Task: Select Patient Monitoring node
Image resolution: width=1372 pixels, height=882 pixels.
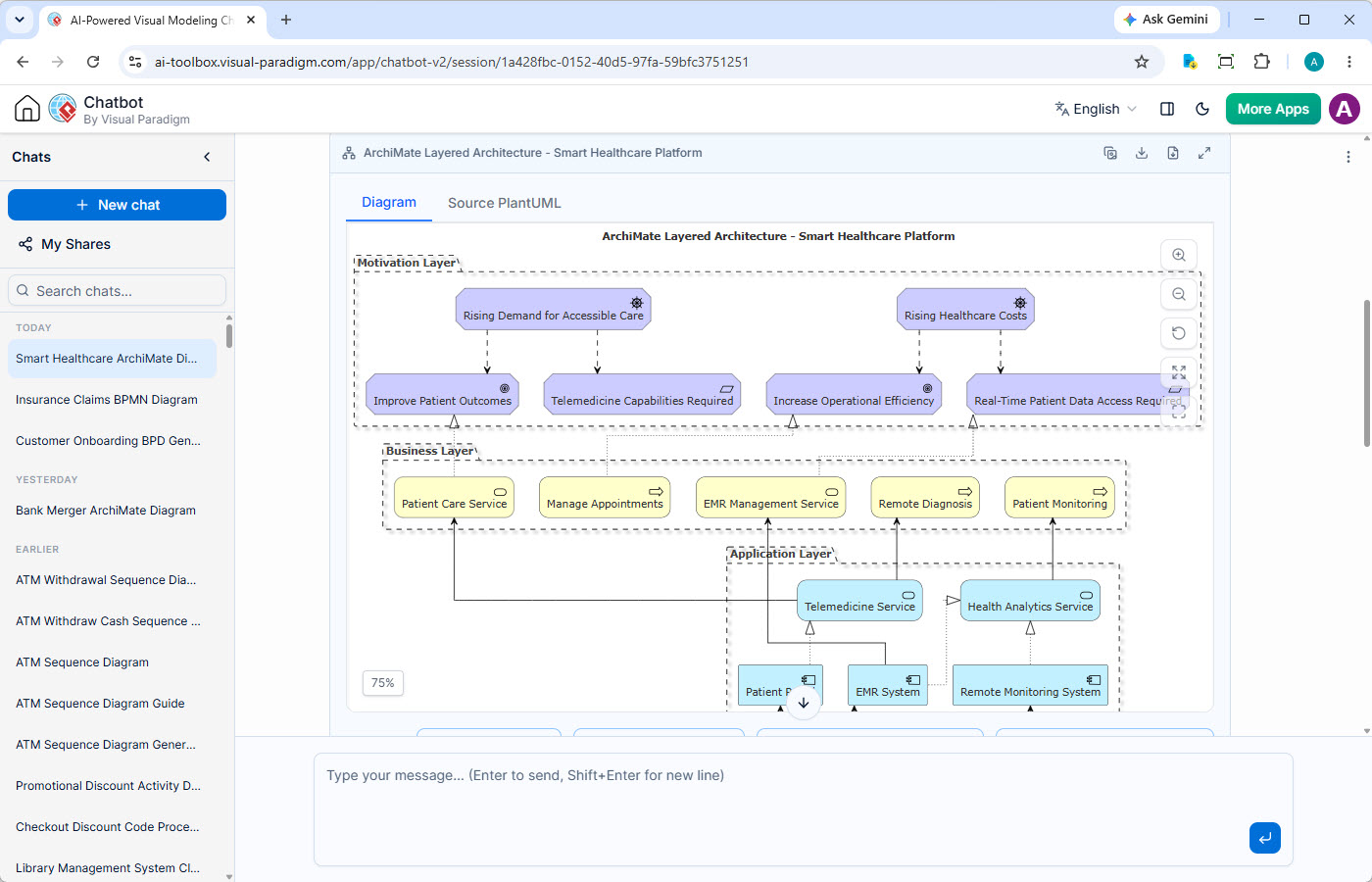Action: click(x=1059, y=497)
